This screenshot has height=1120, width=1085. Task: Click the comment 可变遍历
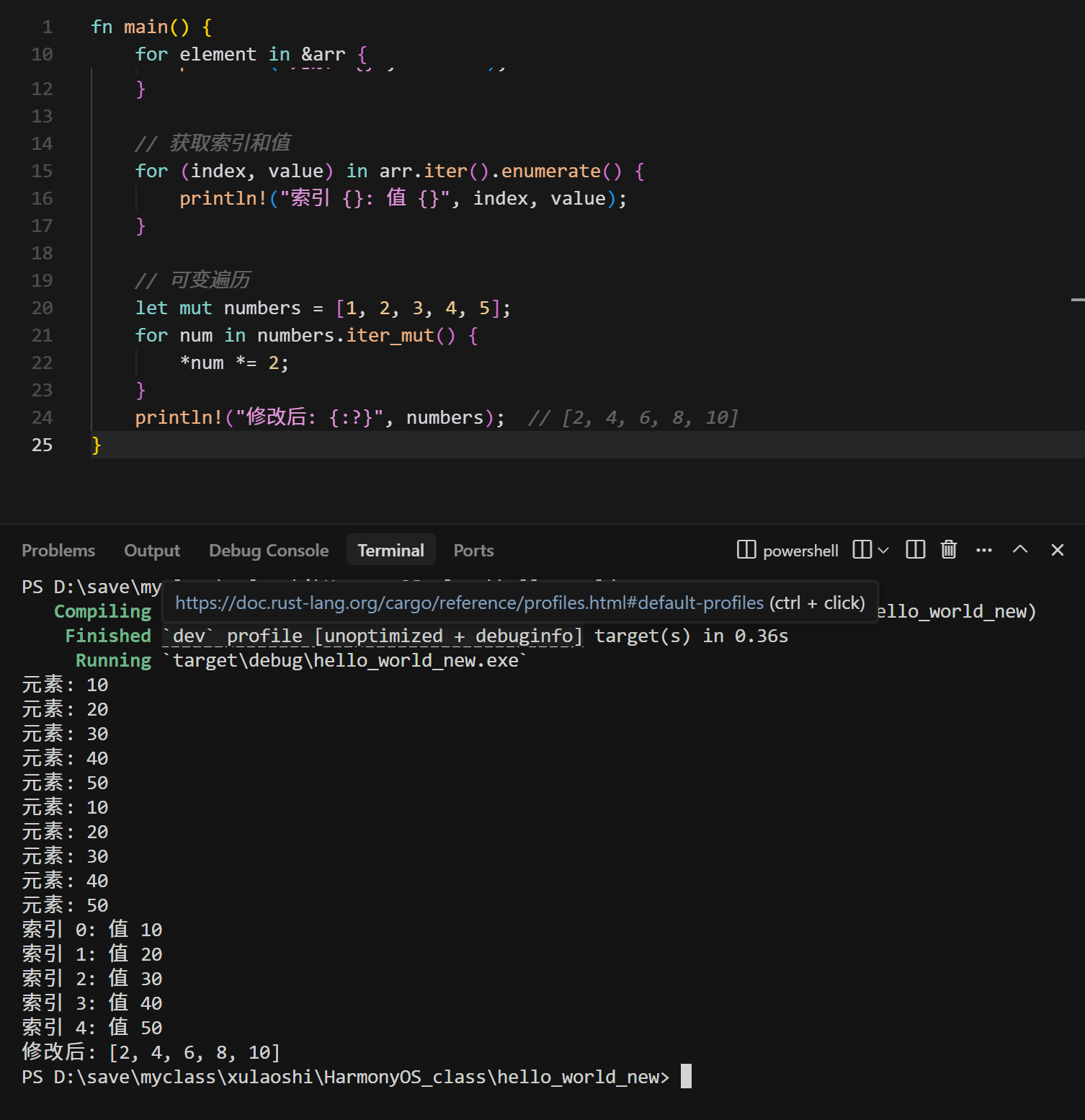(192, 280)
